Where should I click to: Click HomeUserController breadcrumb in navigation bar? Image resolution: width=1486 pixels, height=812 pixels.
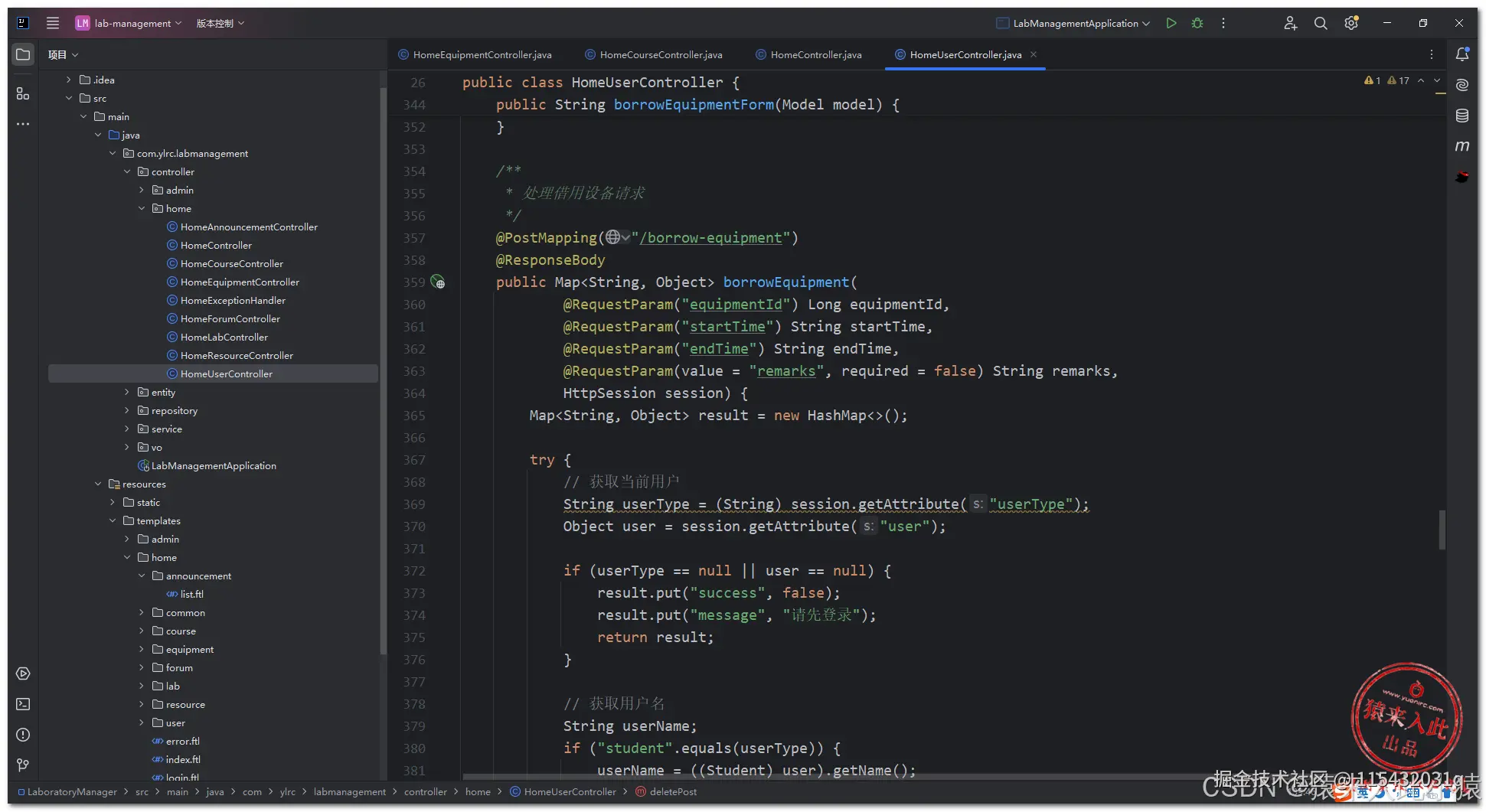coord(563,791)
